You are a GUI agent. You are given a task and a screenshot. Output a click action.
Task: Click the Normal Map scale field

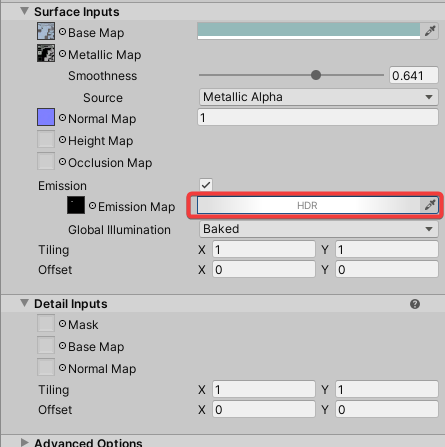318,117
